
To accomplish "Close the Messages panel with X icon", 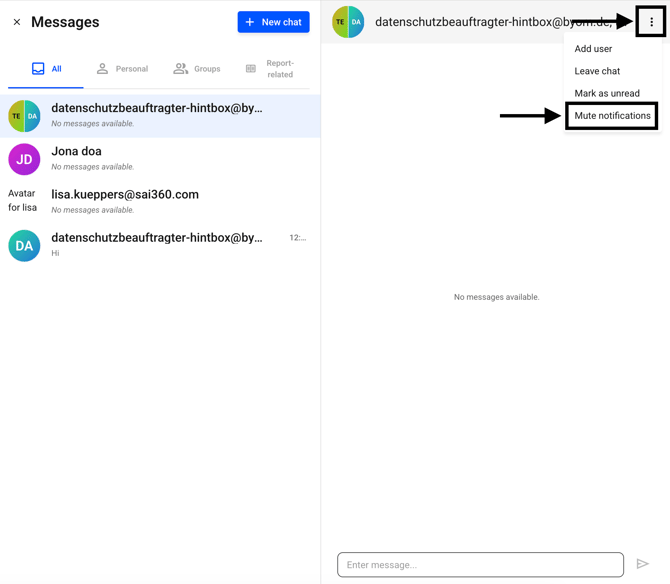I will pos(17,22).
